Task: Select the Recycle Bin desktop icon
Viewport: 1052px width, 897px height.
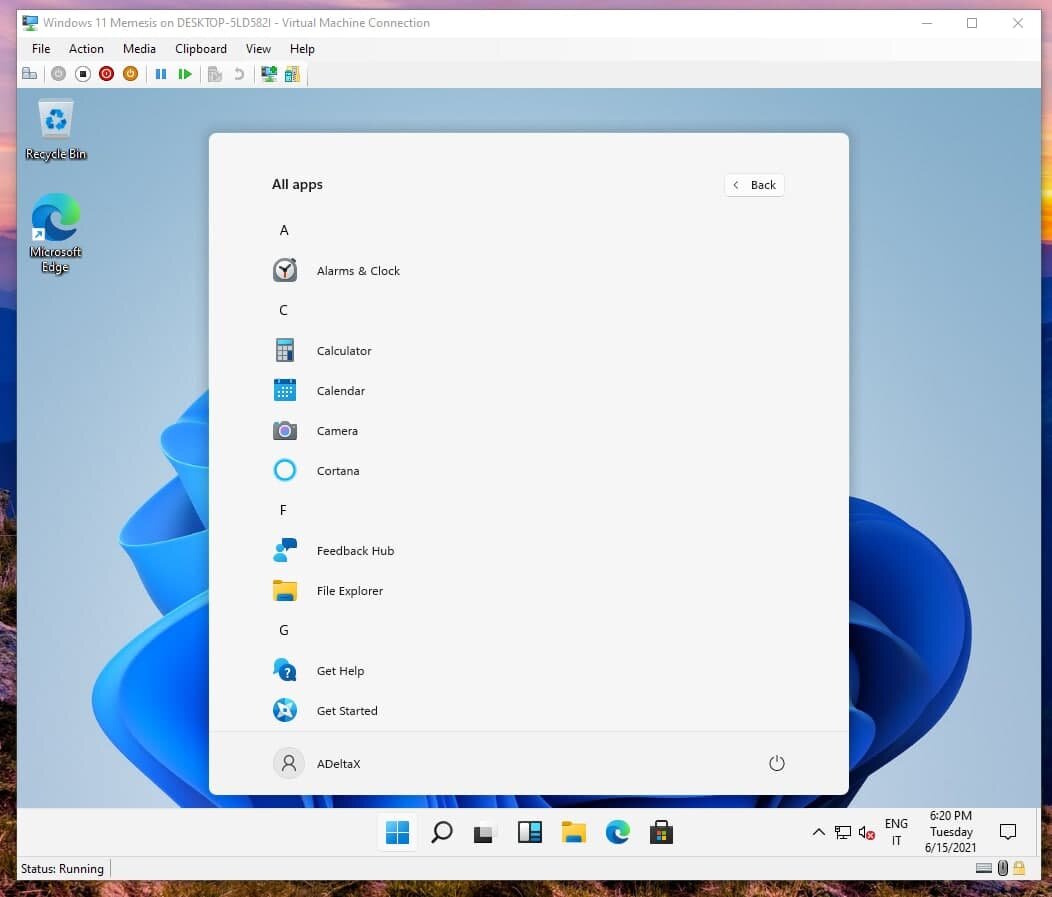Action: pos(56,130)
